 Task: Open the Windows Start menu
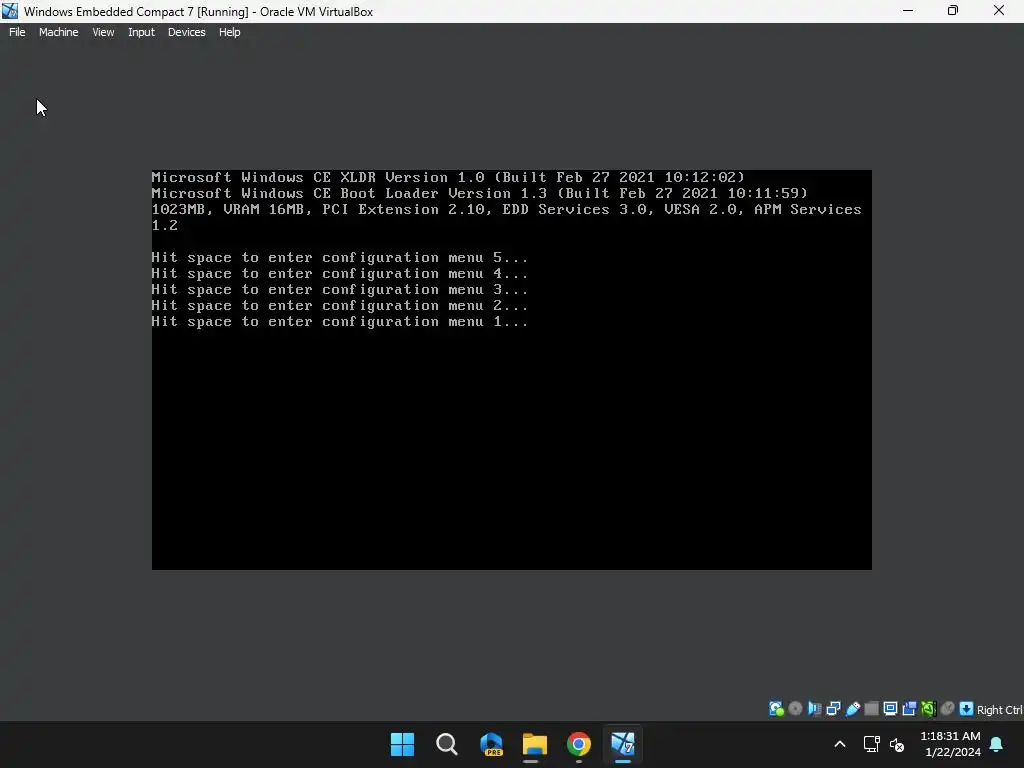click(402, 744)
